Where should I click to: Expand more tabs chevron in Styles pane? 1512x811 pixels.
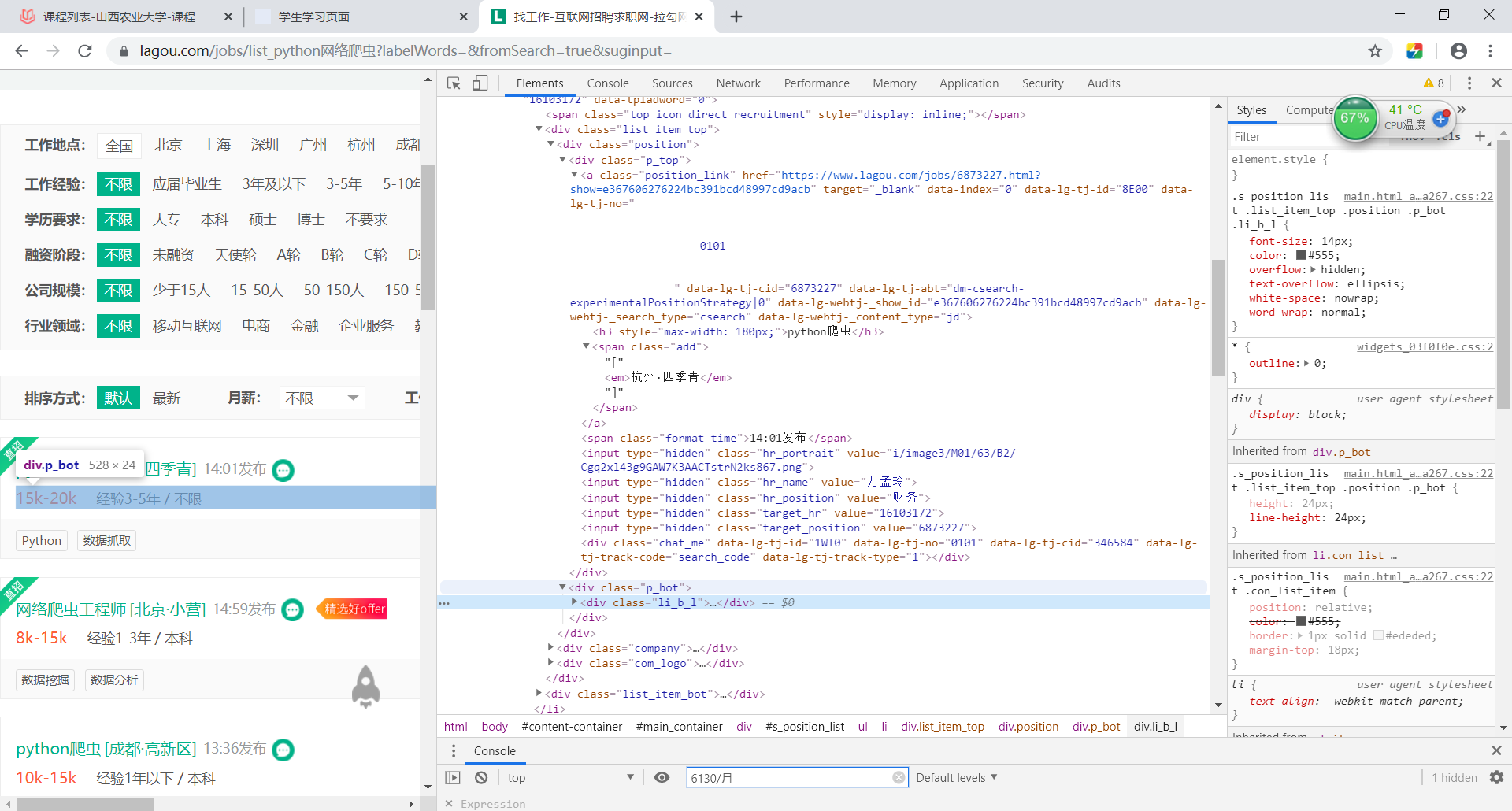tap(1462, 109)
